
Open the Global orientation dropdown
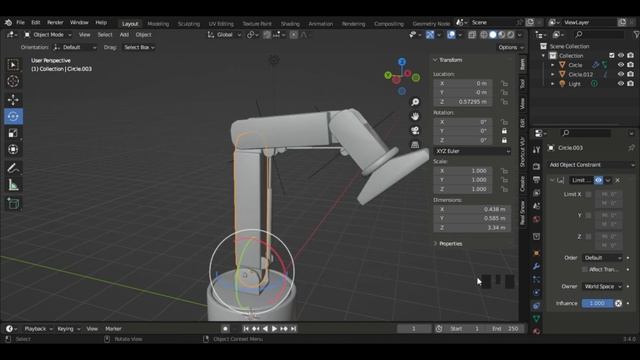tap(224, 35)
